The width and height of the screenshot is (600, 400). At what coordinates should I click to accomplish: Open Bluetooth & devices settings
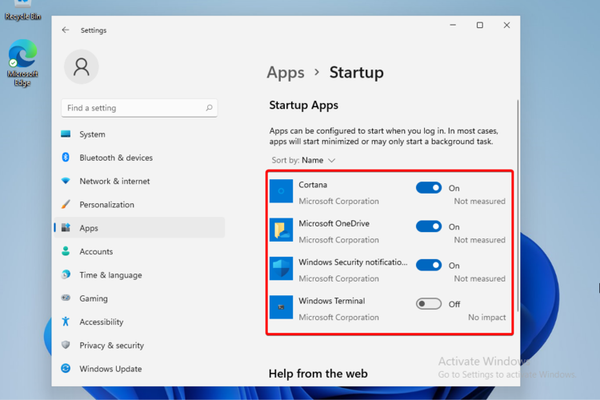coord(115,158)
